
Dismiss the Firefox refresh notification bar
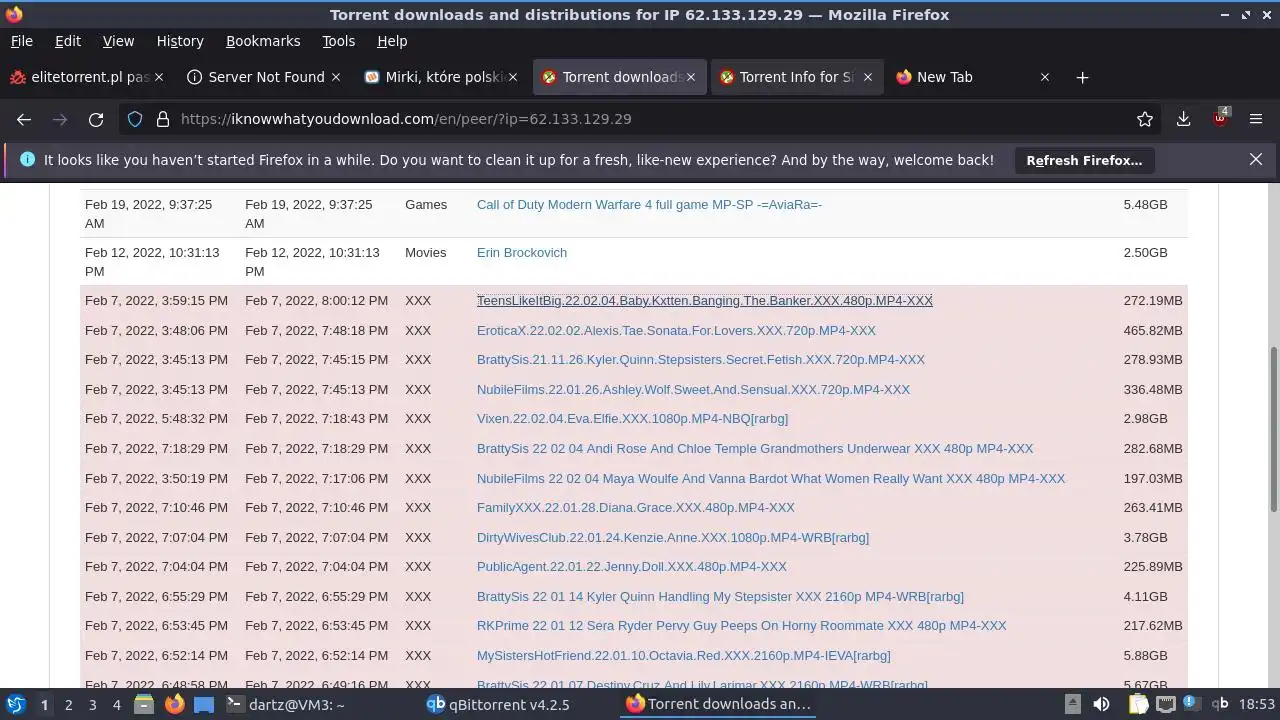coord(1256,160)
